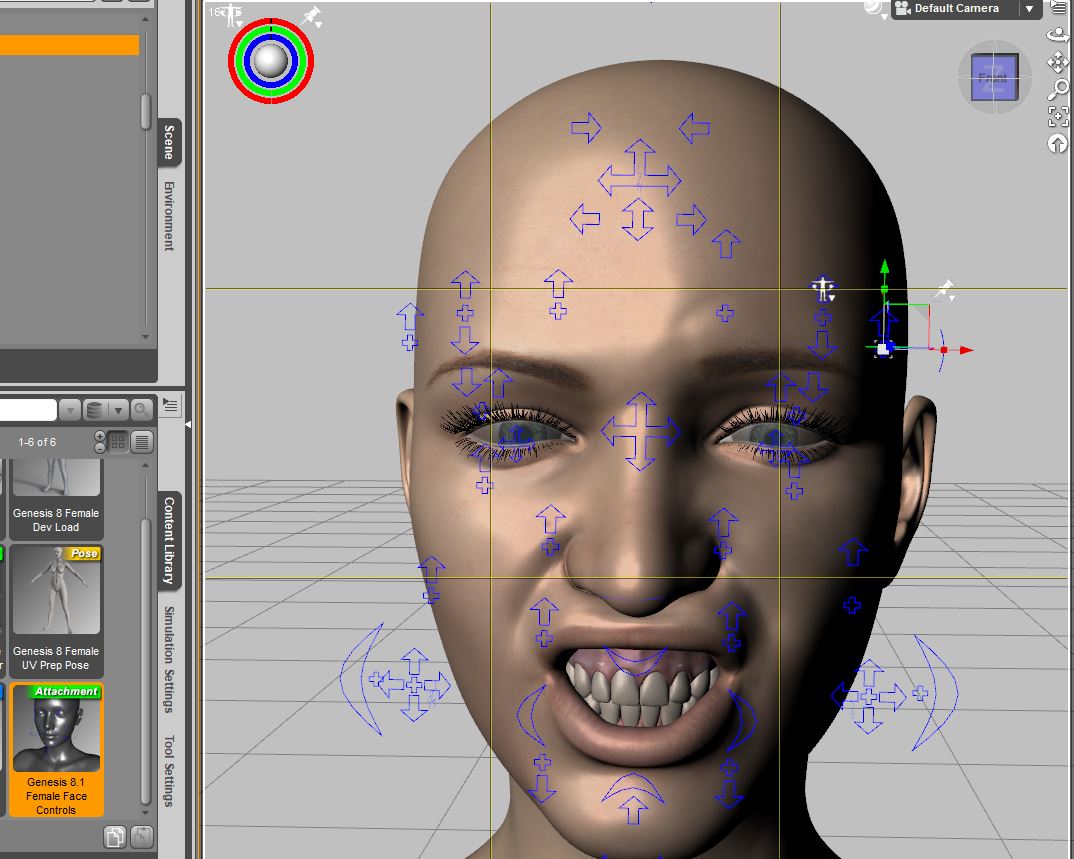The width and height of the screenshot is (1074, 859).
Task: Open the Tool Settings tab
Action: pyautogui.click(x=169, y=771)
